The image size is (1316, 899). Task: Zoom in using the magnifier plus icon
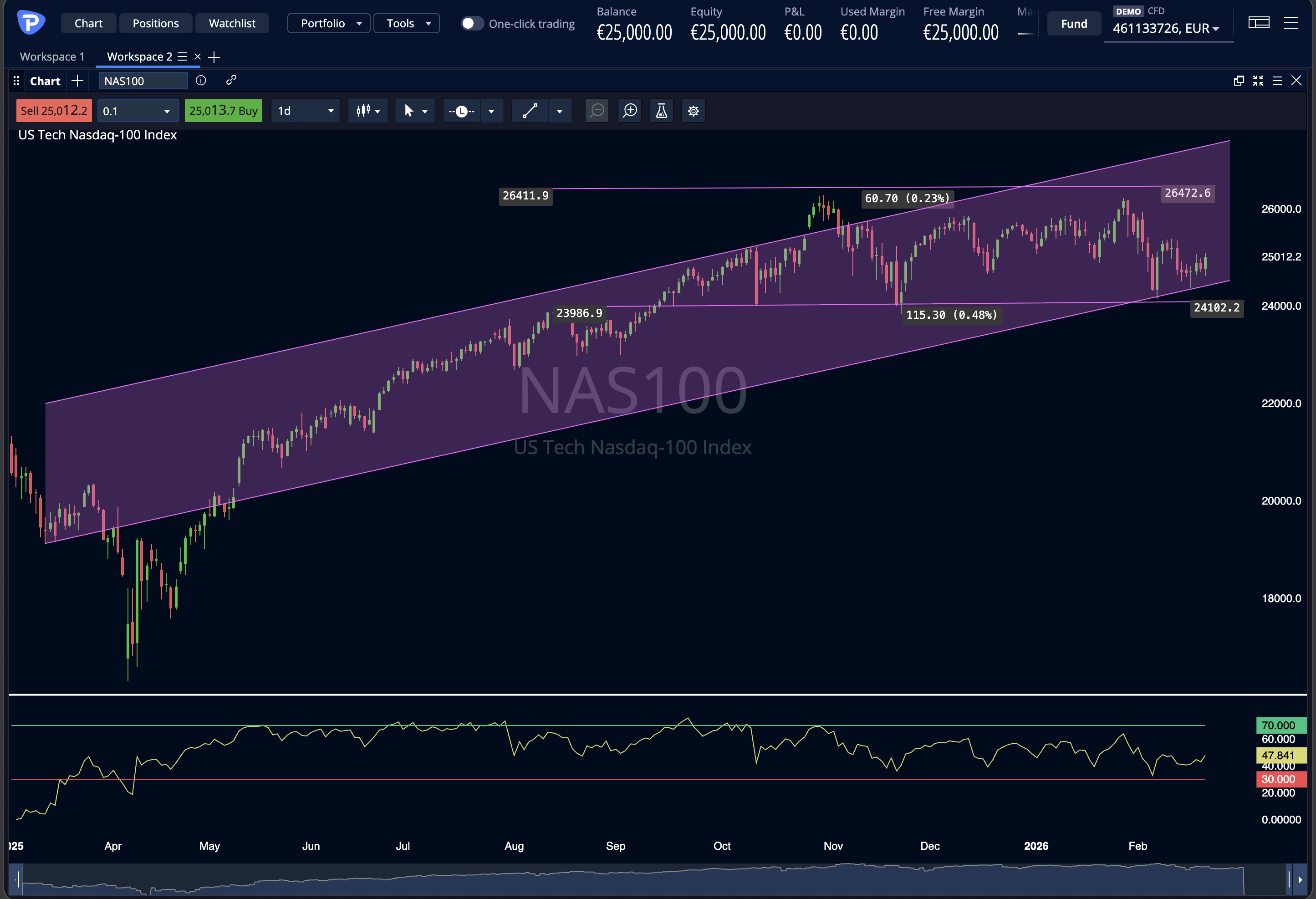point(629,111)
